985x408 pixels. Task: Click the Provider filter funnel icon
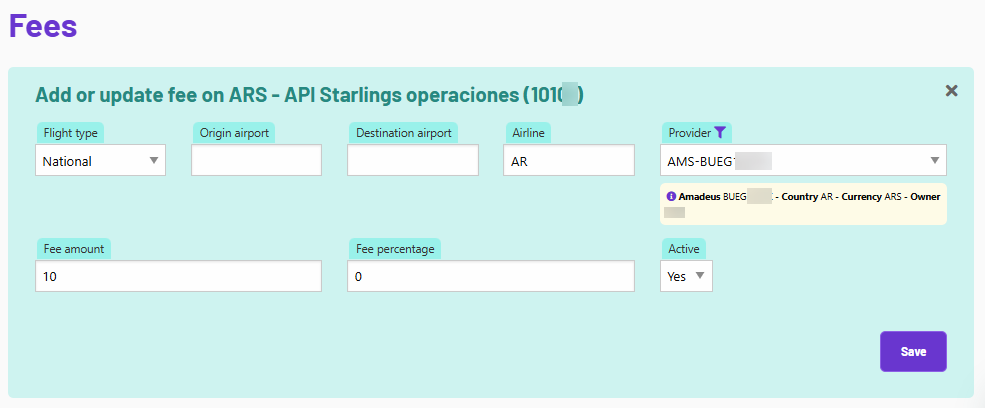coord(720,133)
